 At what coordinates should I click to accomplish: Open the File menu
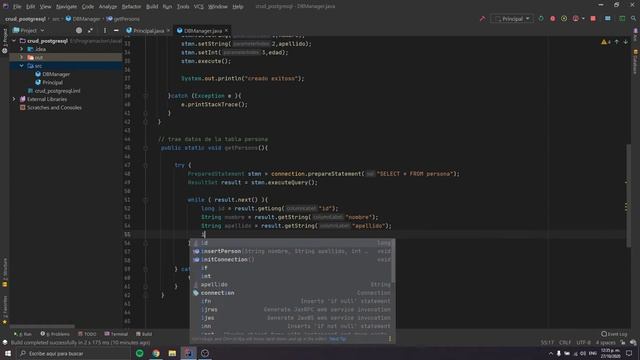pyautogui.click(x=17, y=7)
